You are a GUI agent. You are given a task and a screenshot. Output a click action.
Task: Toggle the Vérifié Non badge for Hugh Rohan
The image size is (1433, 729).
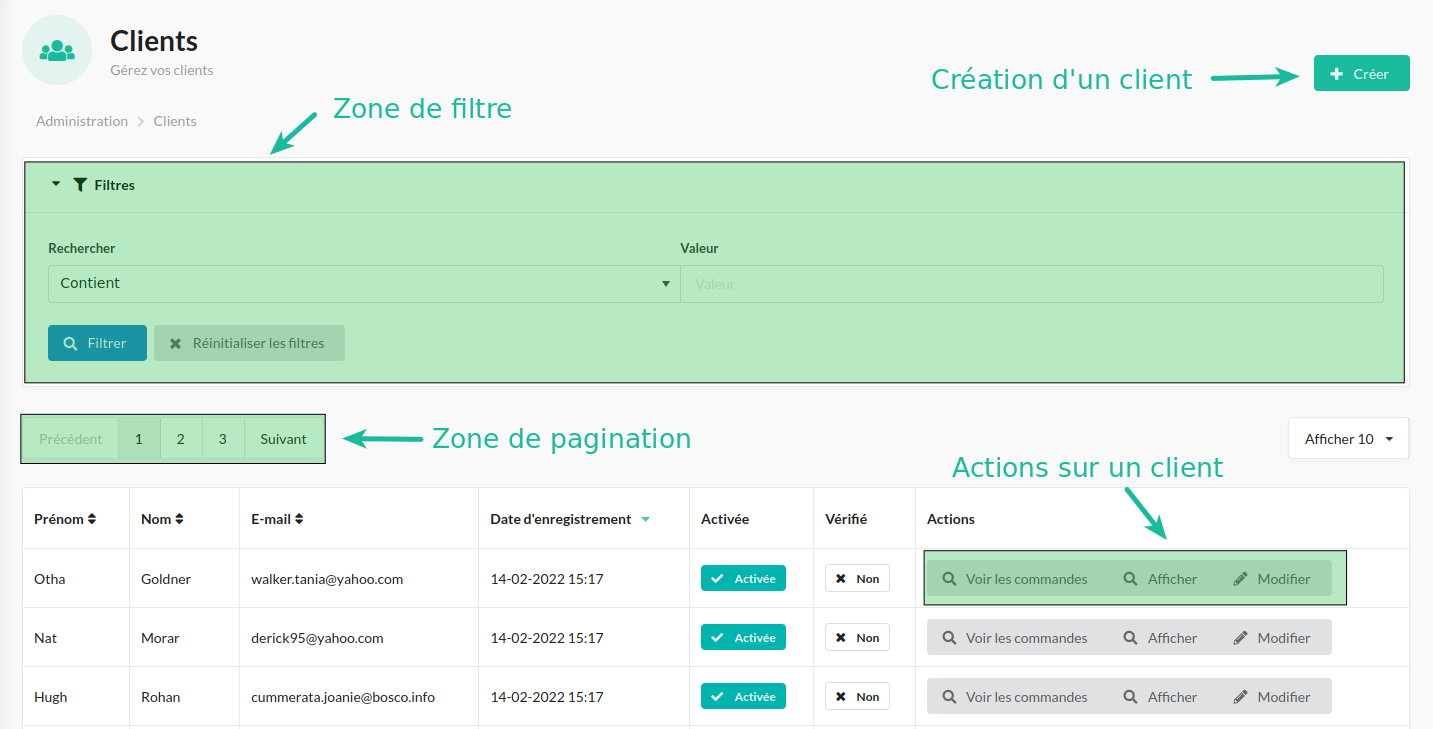(857, 696)
